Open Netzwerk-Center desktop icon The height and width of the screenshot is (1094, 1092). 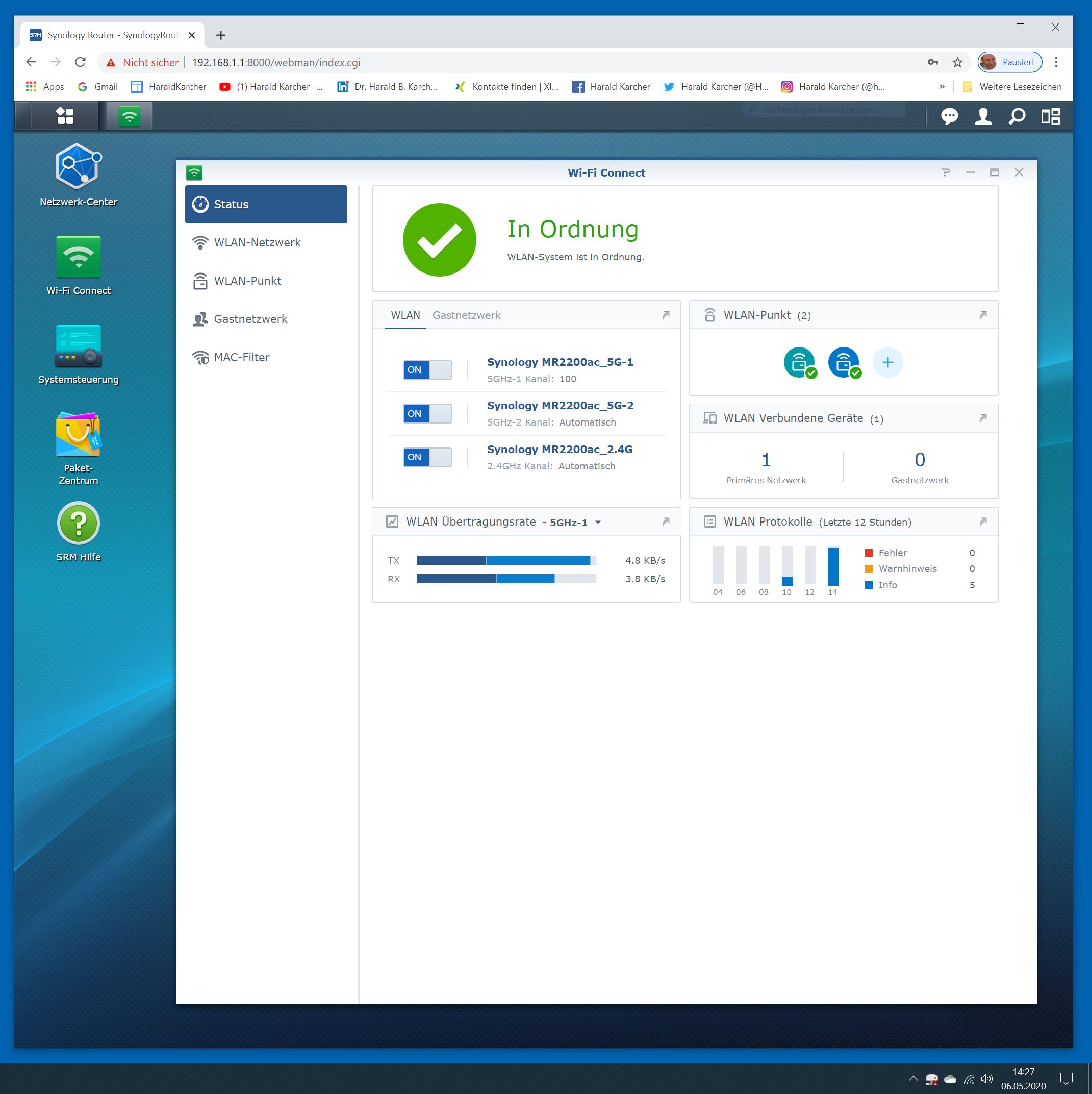78,167
